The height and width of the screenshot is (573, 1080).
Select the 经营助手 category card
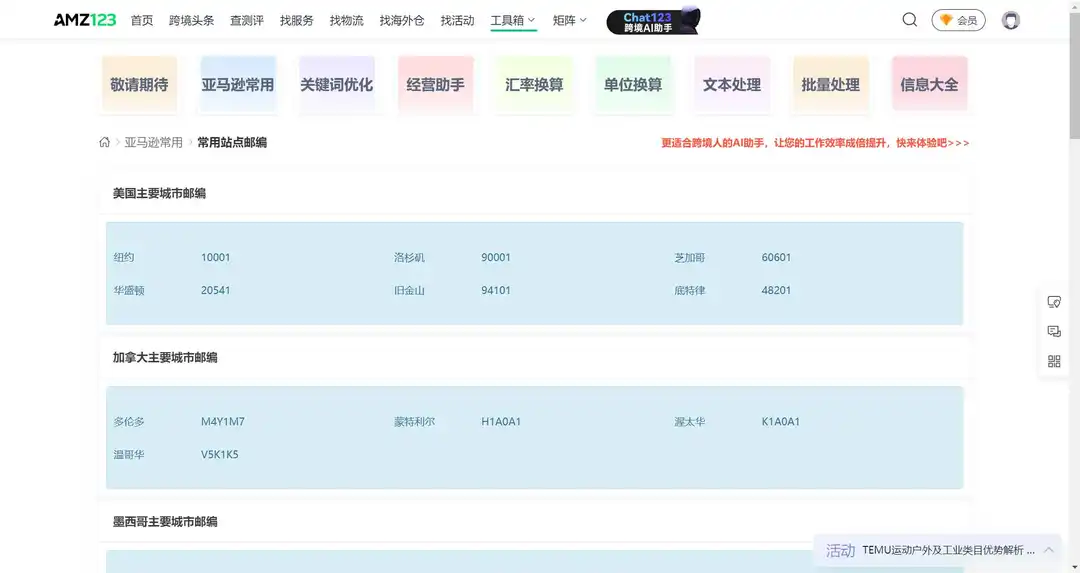(435, 84)
